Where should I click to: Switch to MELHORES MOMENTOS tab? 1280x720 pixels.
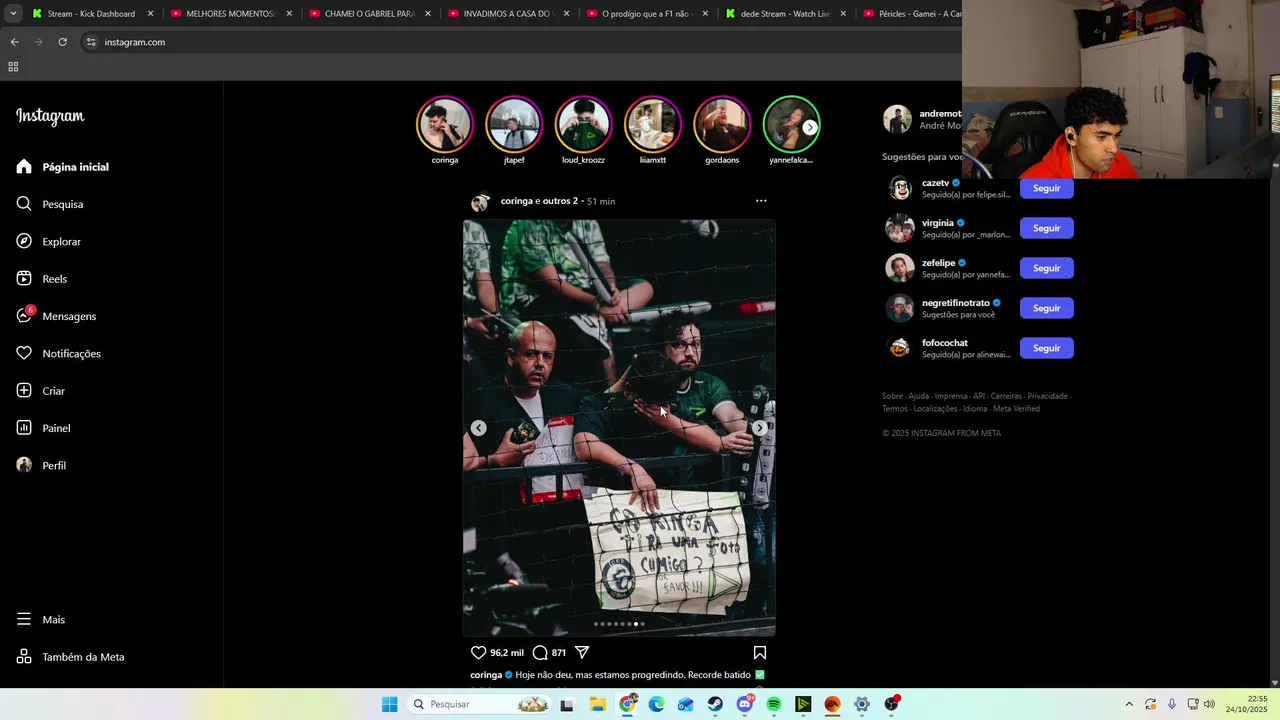[x=230, y=14]
